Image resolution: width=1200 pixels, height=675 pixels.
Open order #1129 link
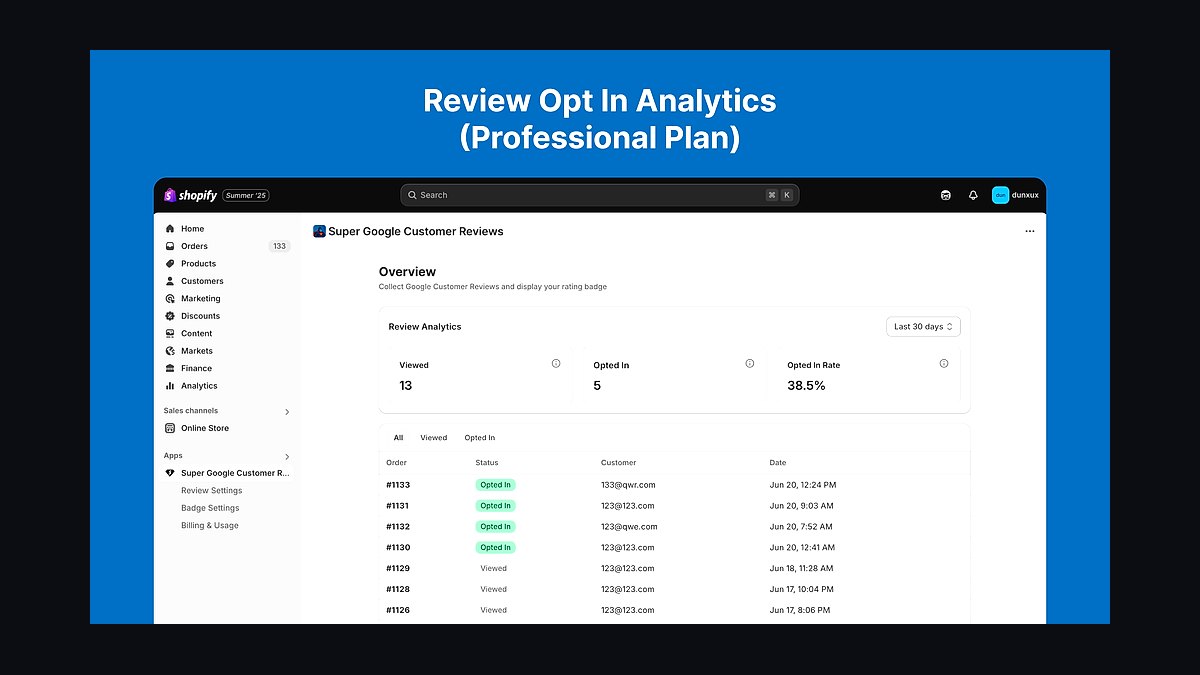(398, 568)
